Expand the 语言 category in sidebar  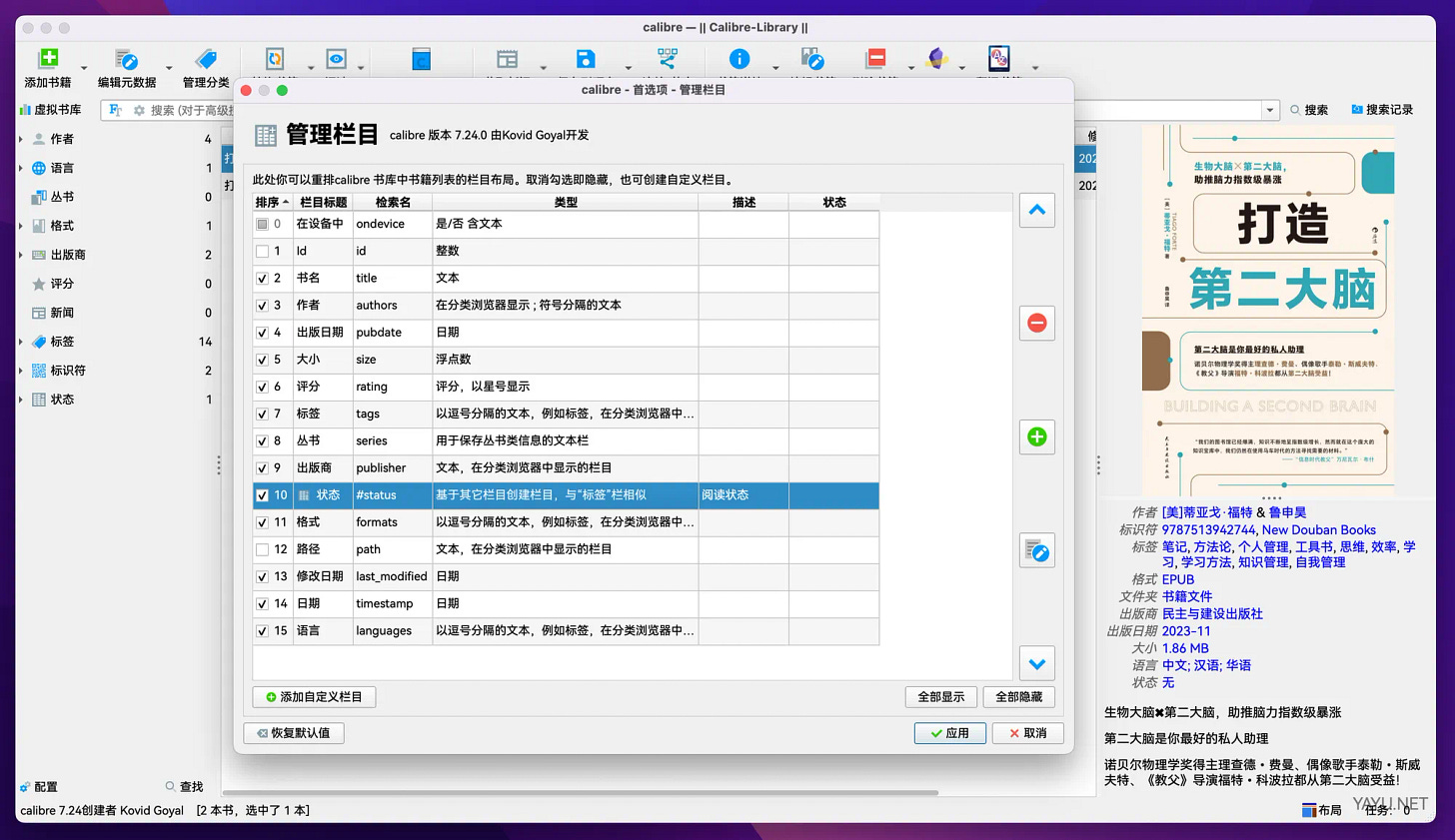click(x=21, y=168)
